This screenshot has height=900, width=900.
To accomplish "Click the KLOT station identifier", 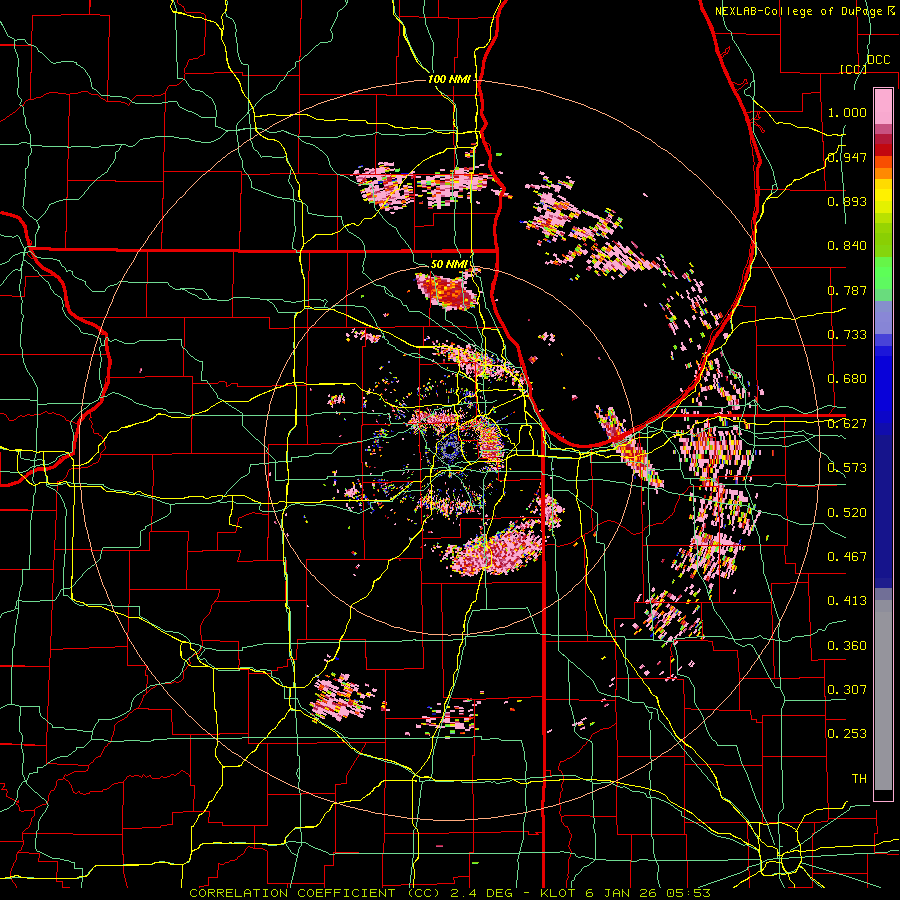I will [x=560, y=893].
